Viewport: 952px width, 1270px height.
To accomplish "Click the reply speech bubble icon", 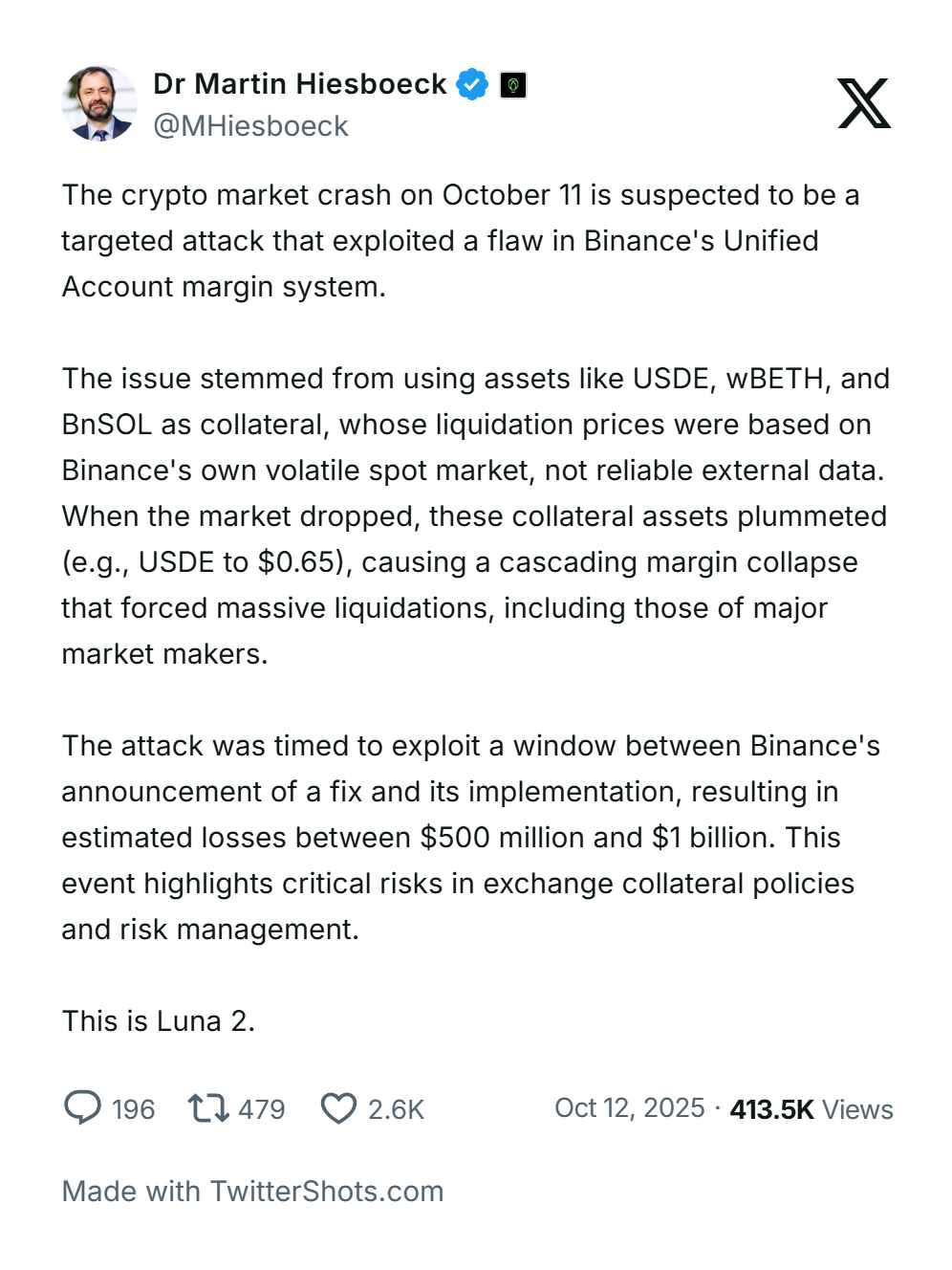I will (x=82, y=1107).
